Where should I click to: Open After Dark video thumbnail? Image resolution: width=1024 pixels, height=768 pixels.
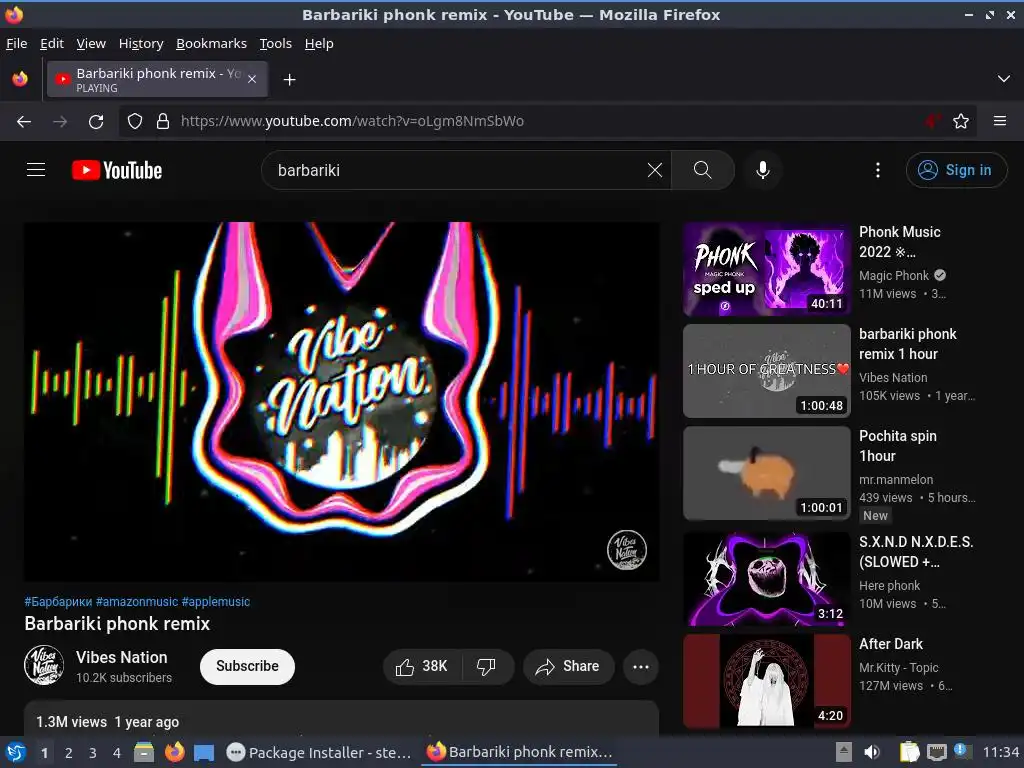click(767, 681)
